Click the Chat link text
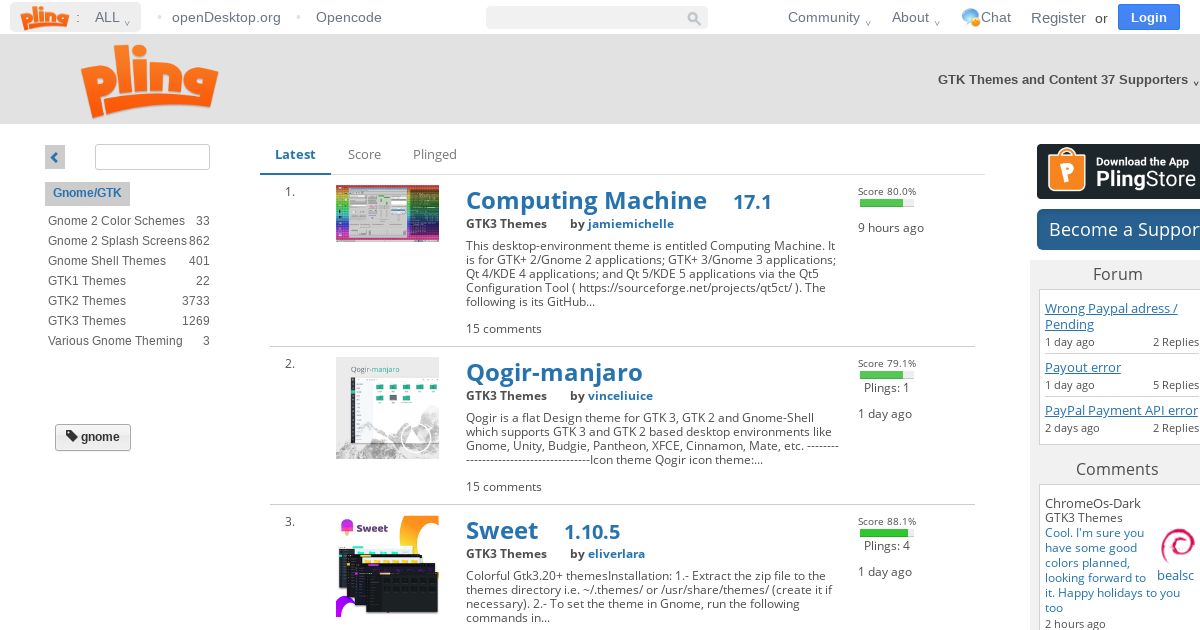Image resolution: width=1200 pixels, height=630 pixels. (x=996, y=17)
